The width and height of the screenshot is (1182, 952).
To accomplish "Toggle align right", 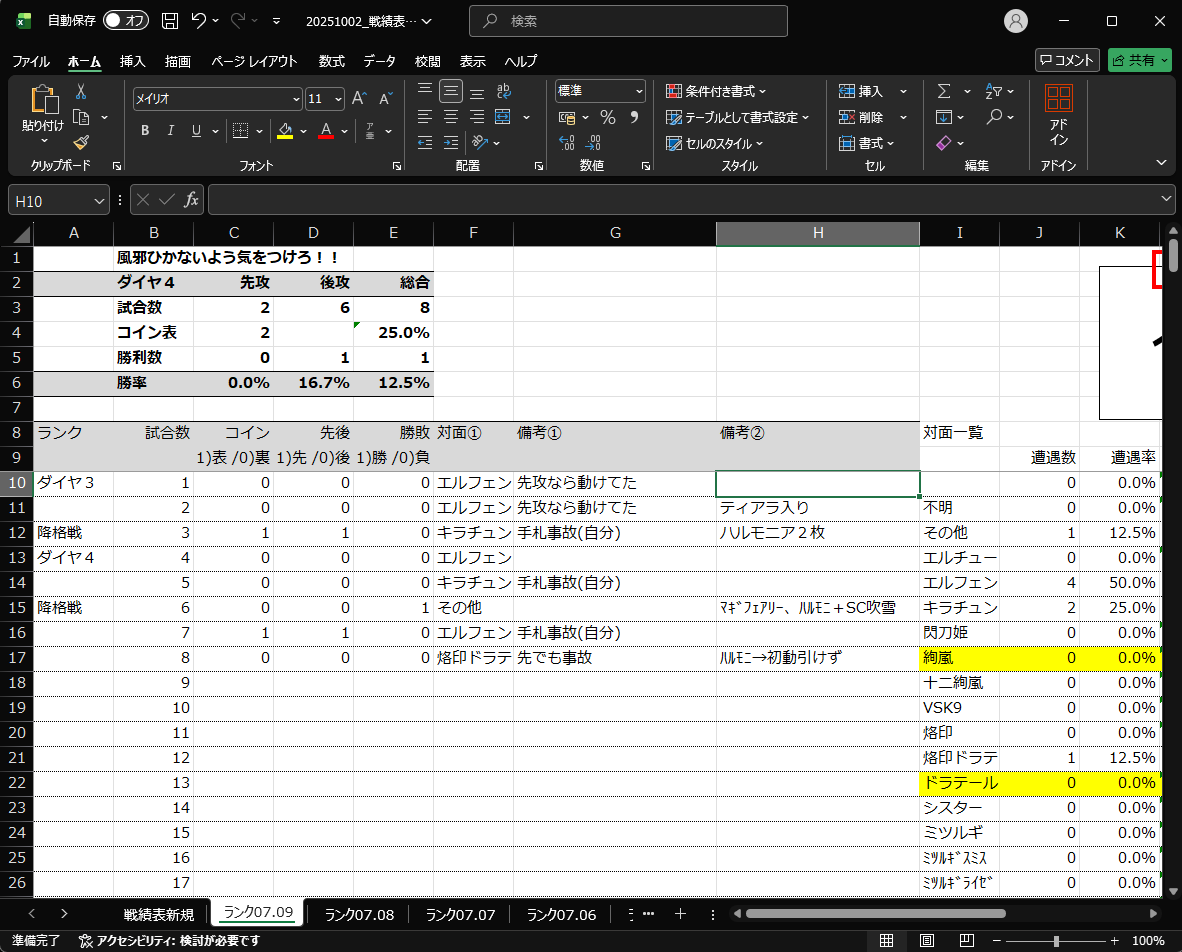I will coord(476,117).
